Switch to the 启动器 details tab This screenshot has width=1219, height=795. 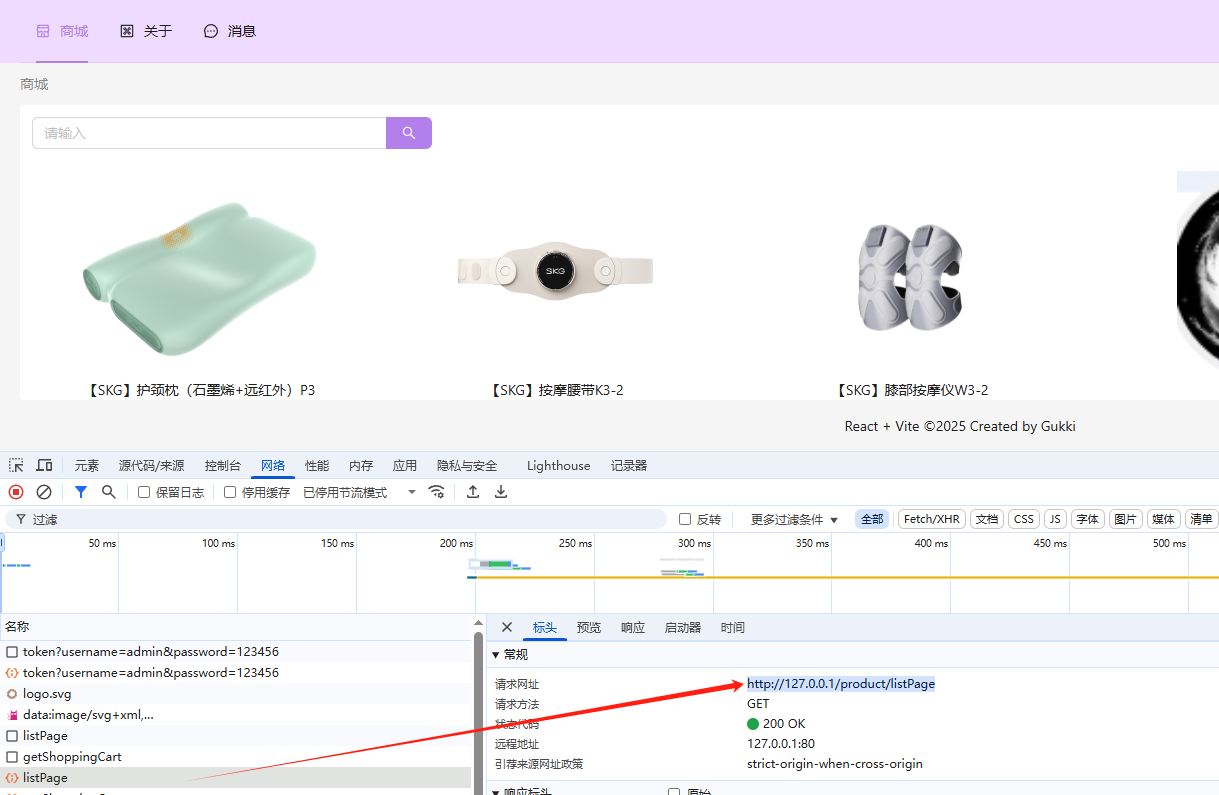(x=683, y=627)
